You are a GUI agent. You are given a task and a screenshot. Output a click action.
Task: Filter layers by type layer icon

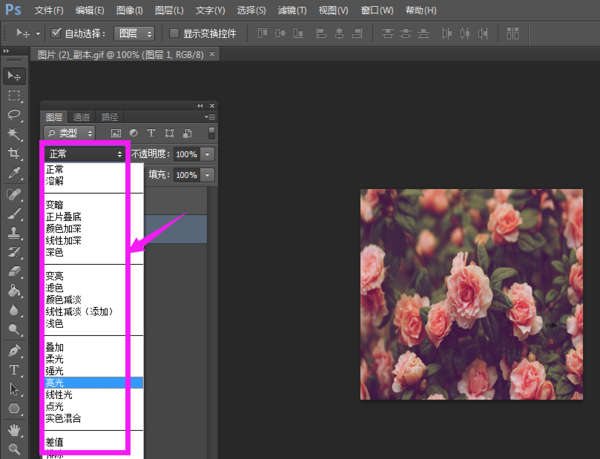coord(151,133)
